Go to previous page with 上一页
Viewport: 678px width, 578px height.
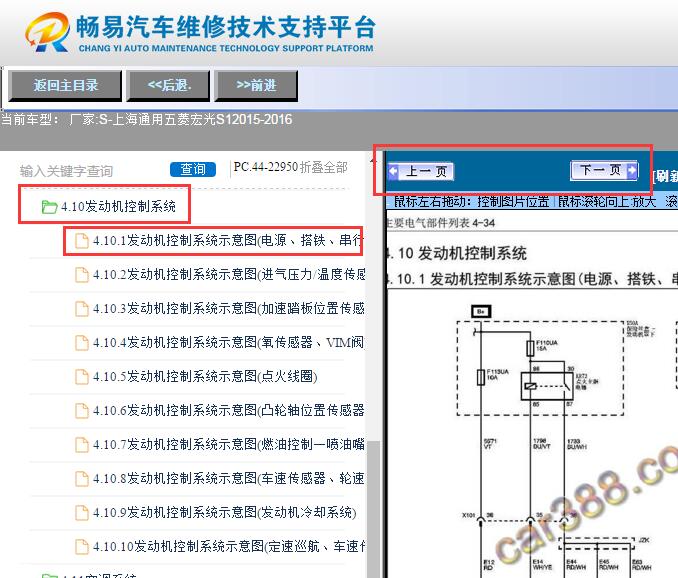(421, 171)
